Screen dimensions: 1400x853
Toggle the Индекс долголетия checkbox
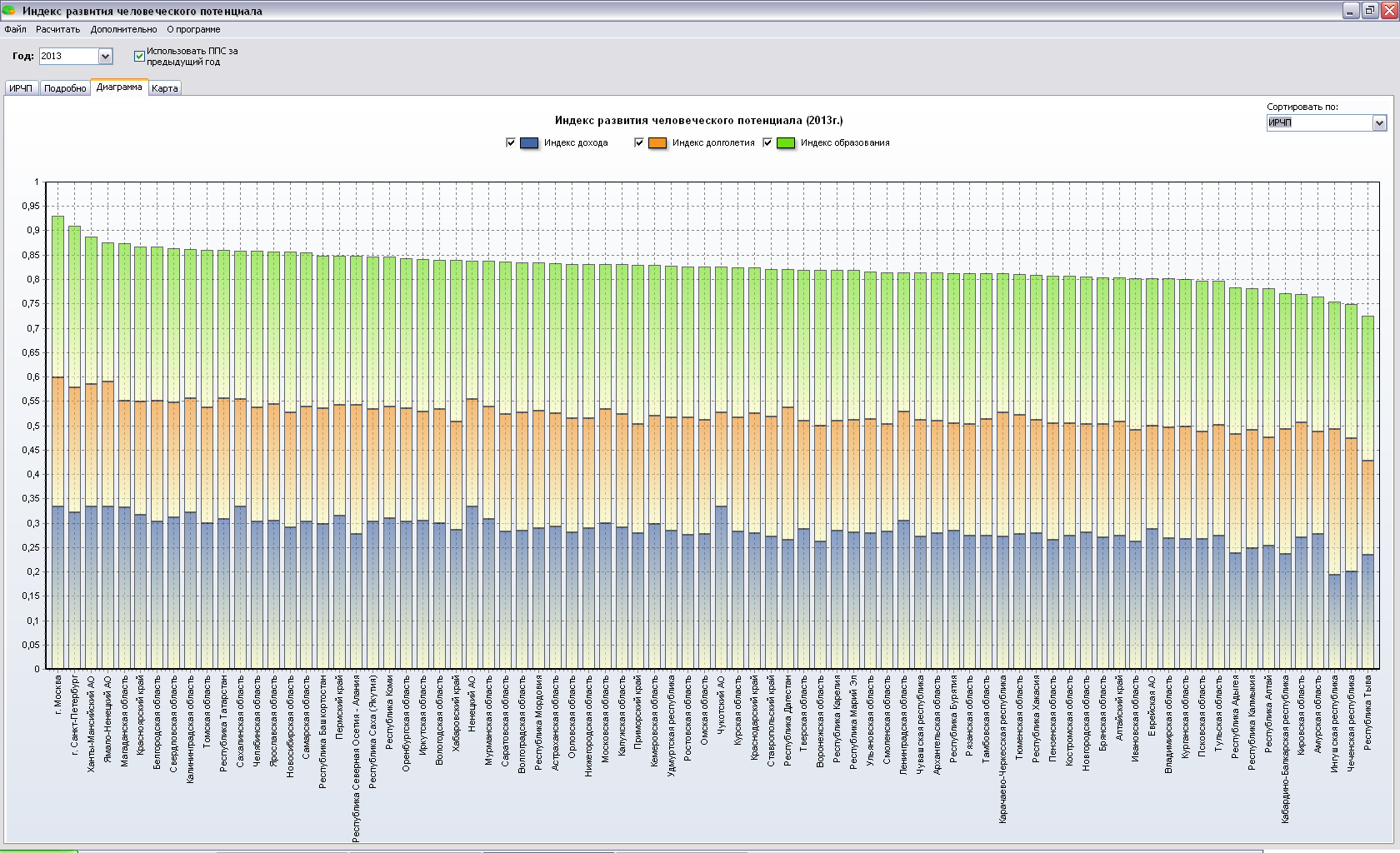click(639, 142)
